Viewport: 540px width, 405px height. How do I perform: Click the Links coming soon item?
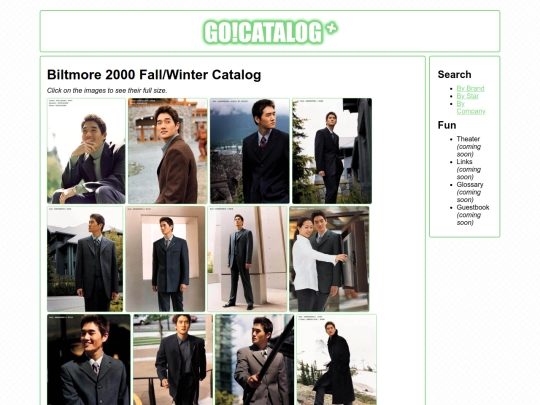point(469,169)
